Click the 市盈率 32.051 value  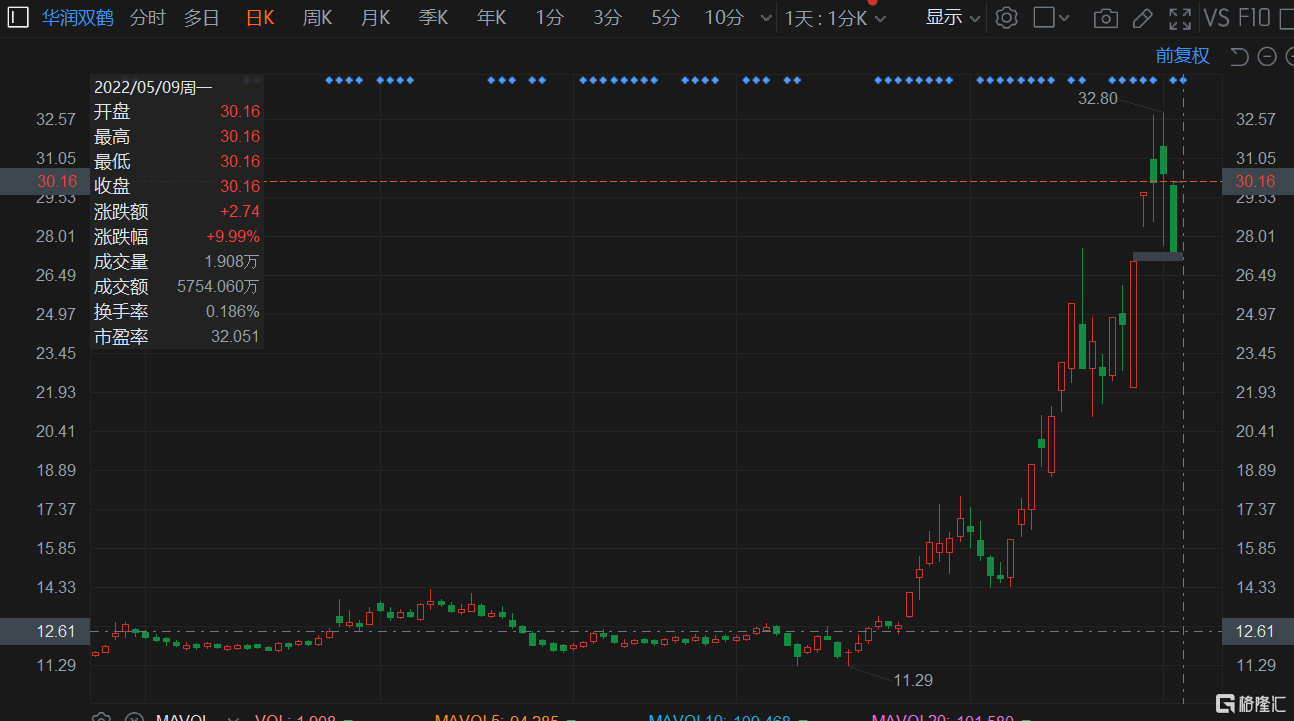pos(235,337)
